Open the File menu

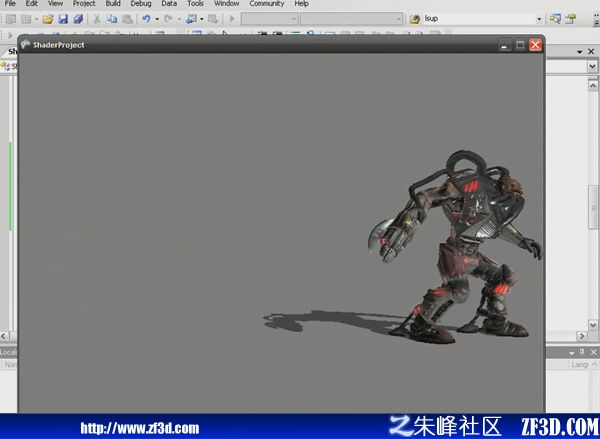click(x=10, y=3)
